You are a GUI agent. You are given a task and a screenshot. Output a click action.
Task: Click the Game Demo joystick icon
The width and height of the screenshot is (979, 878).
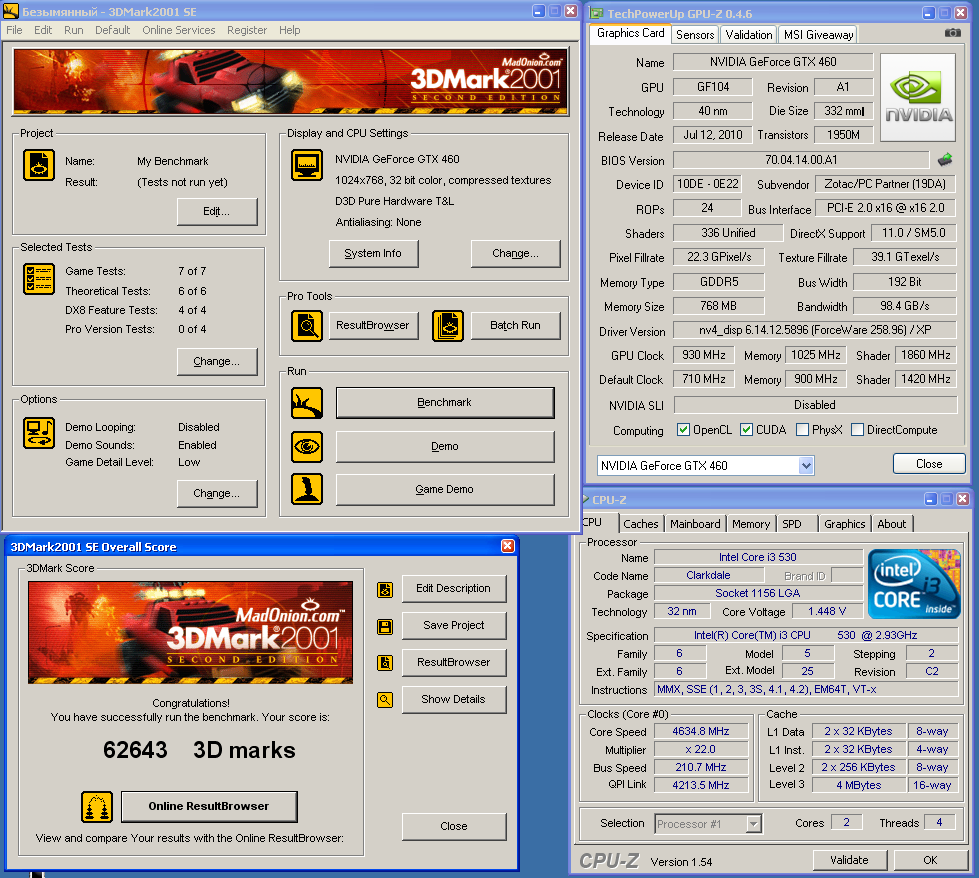coord(307,489)
